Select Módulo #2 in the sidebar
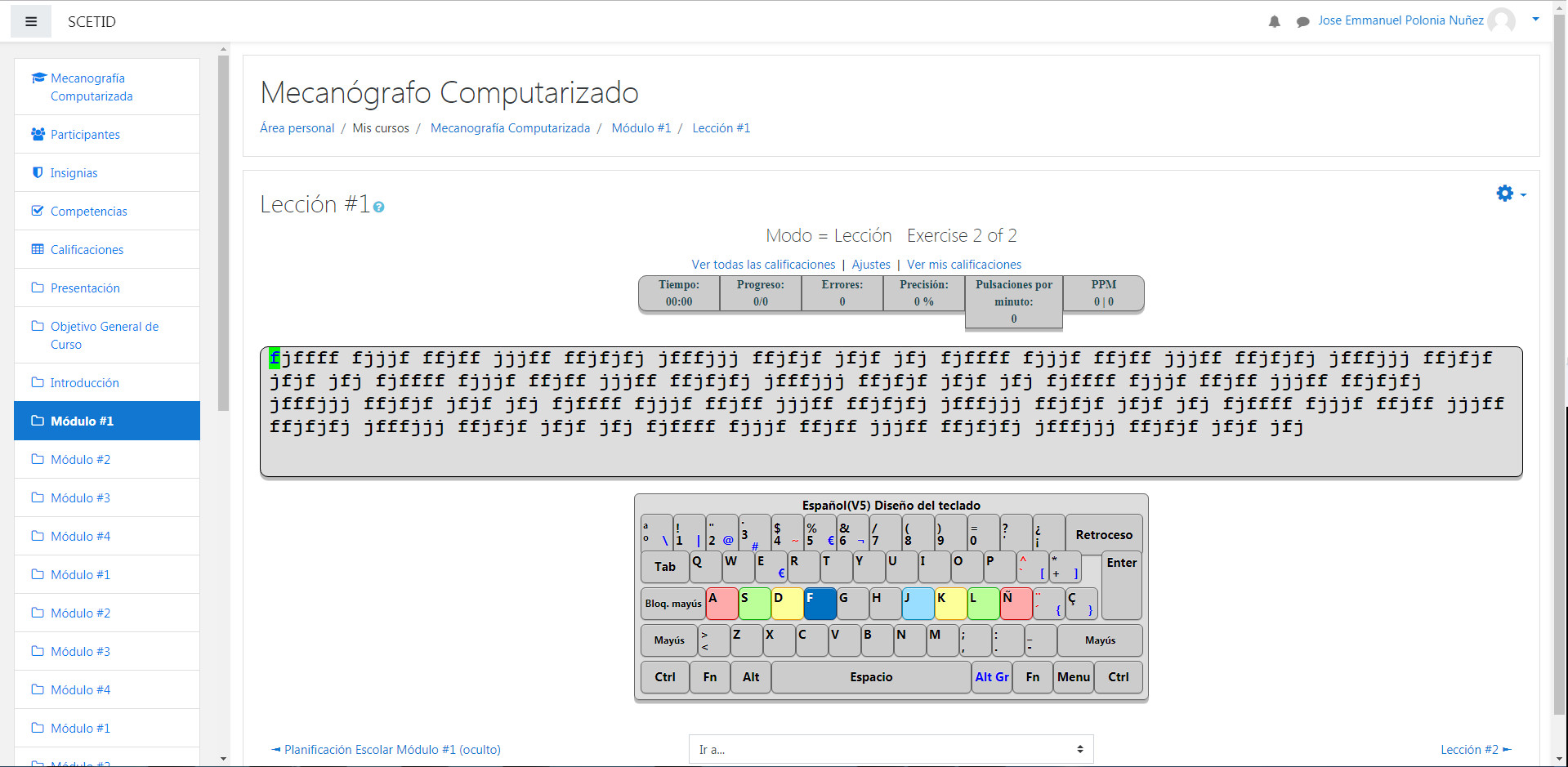Viewport: 1568px width, 767px height. [x=80, y=460]
